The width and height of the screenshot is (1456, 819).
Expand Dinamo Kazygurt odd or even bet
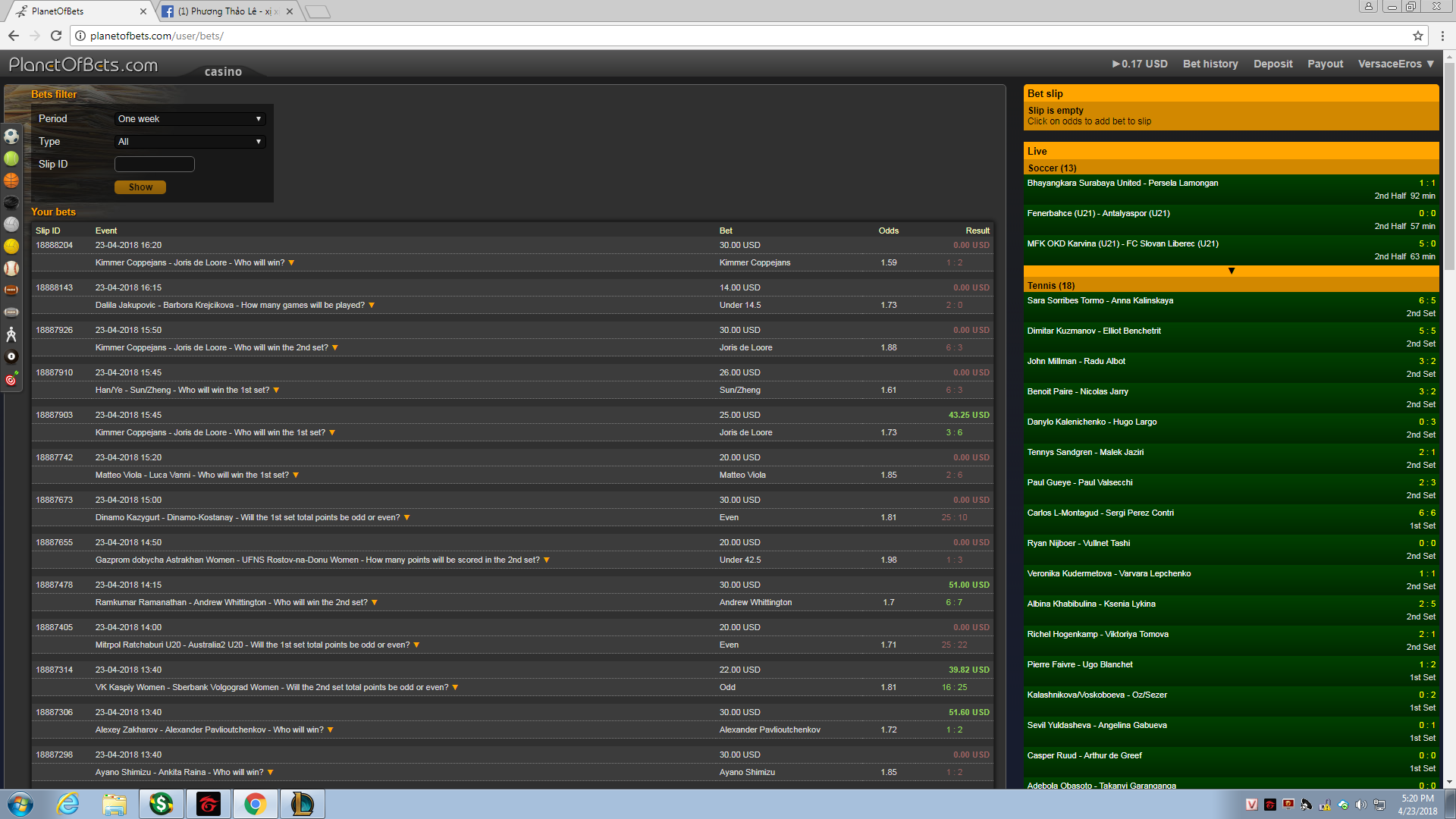click(406, 518)
